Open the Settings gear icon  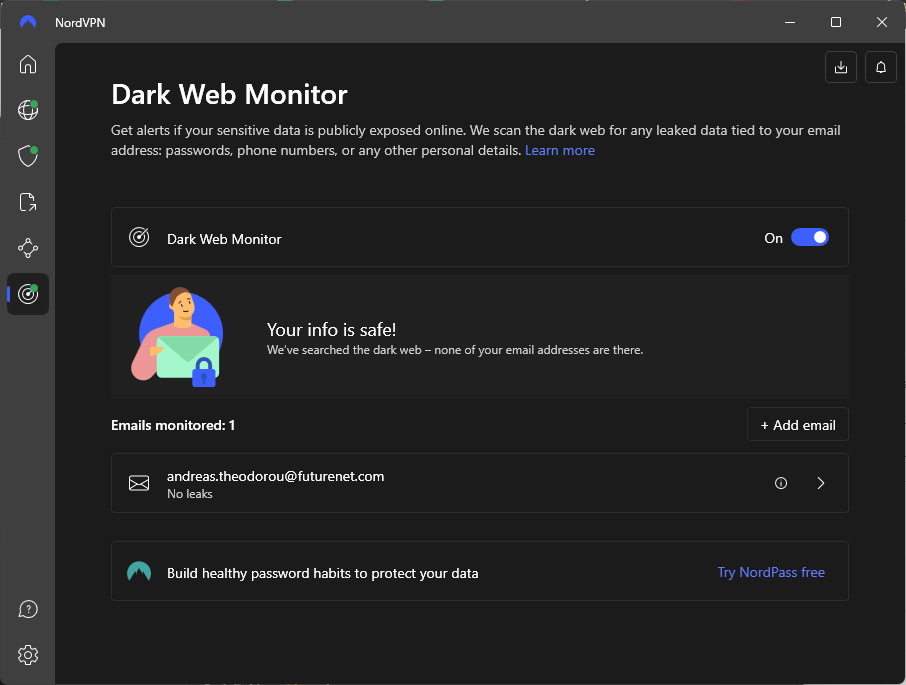(28, 655)
